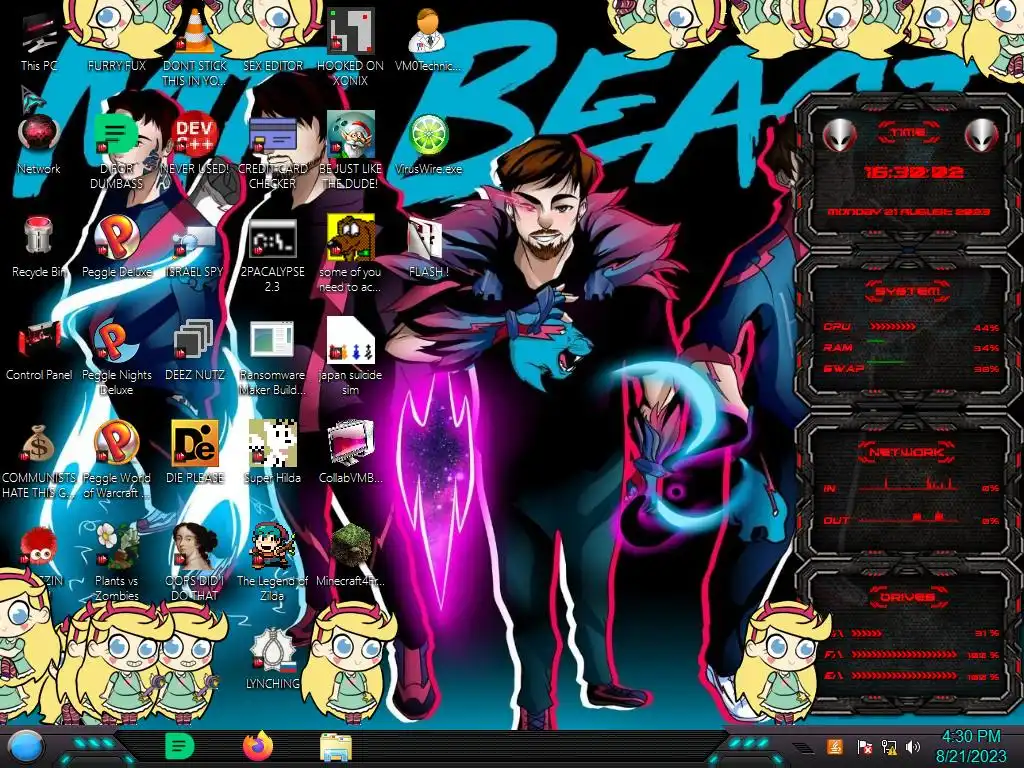The width and height of the screenshot is (1024, 768).
Task: Open the VM0Technic shortcut icon
Action: [x=428, y=40]
